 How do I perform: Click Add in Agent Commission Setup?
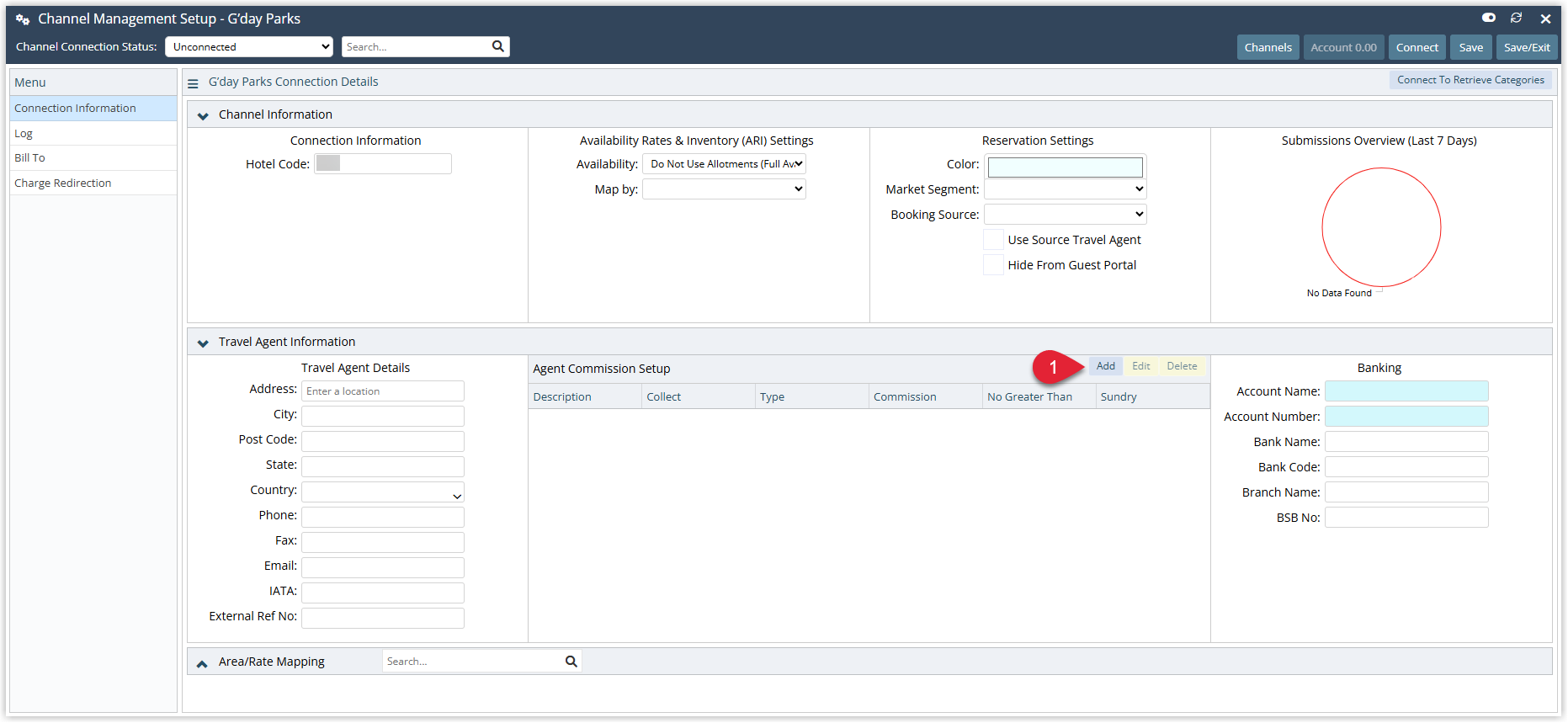click(1106, 366)
